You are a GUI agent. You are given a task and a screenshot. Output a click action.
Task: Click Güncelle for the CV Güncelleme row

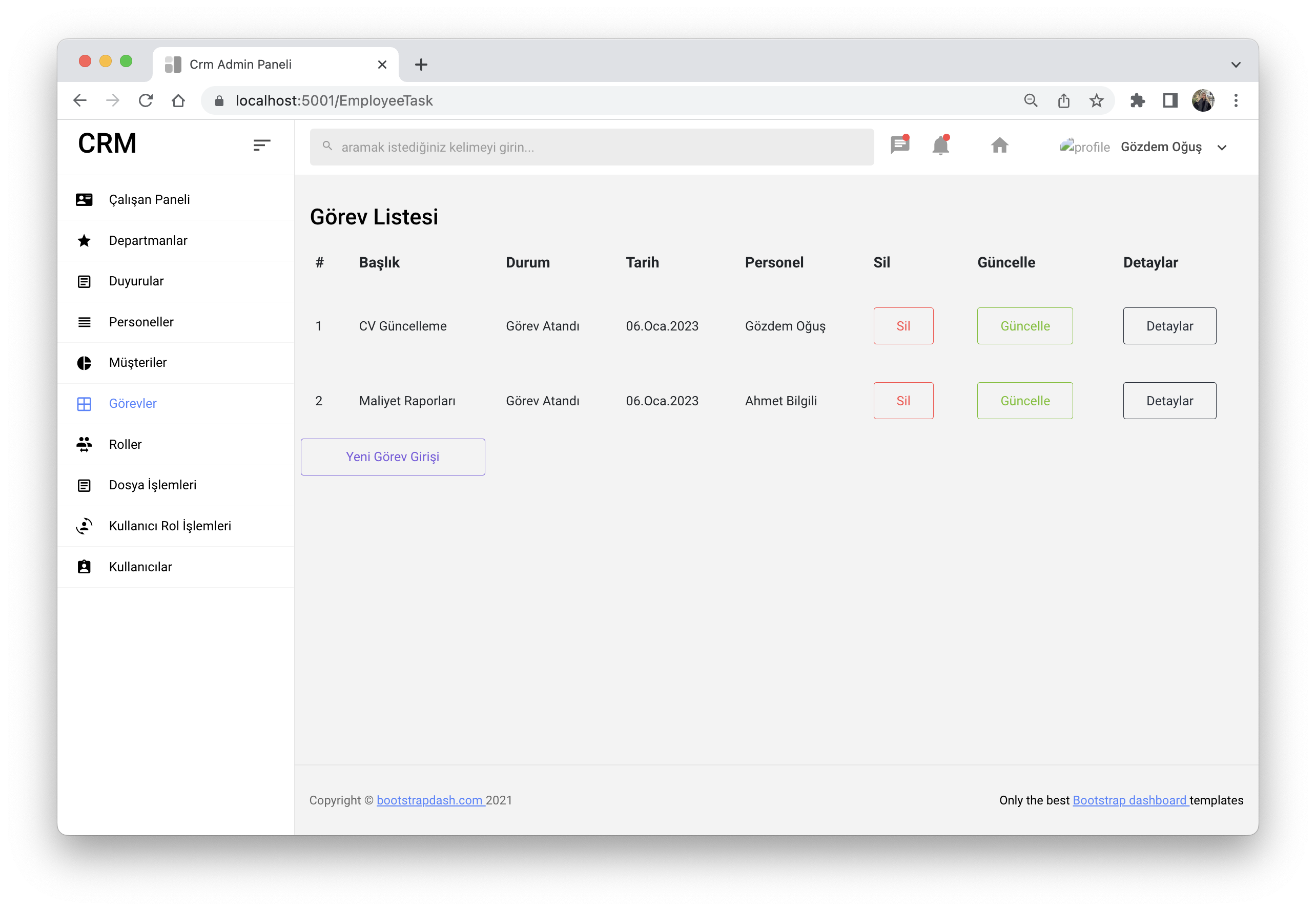point(1025,326)
